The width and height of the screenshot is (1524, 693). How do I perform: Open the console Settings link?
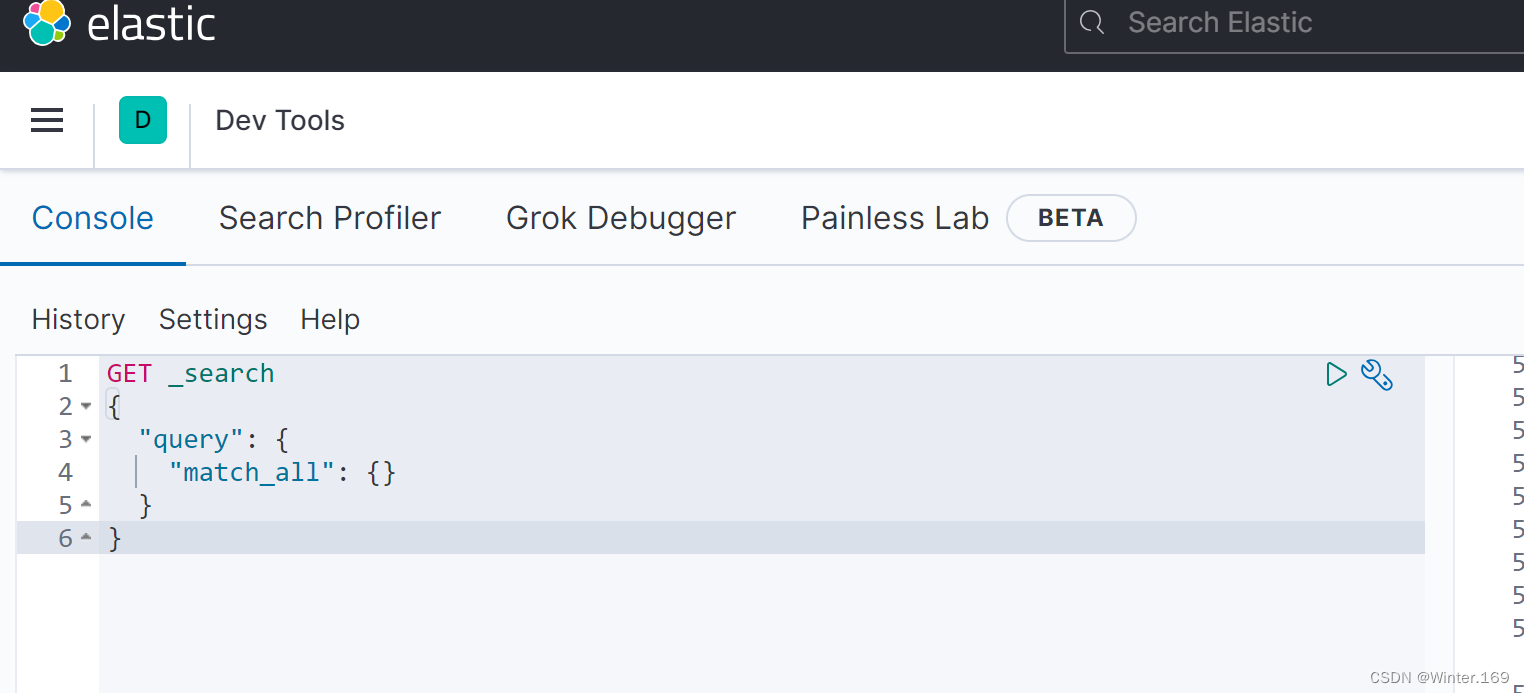[x=213, y=319]
